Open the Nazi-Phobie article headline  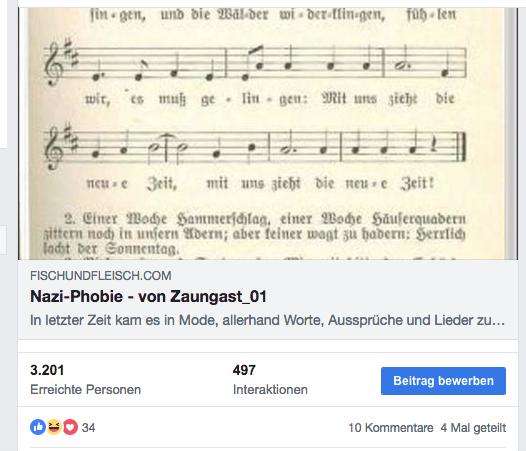149,297
